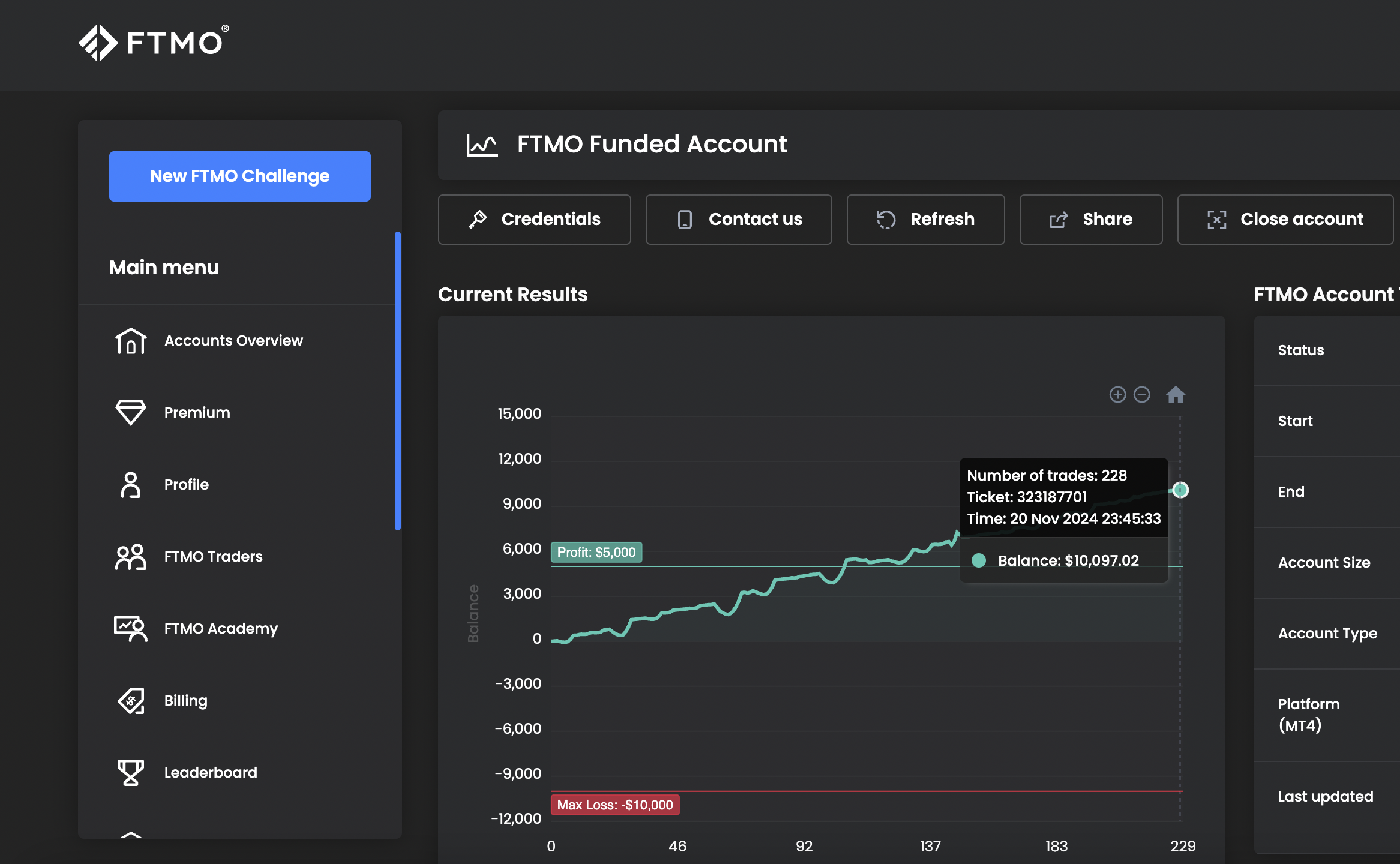The image size is (1400, 864).
Task: Click the Start row label
Action: click(x=1295, y=421)
